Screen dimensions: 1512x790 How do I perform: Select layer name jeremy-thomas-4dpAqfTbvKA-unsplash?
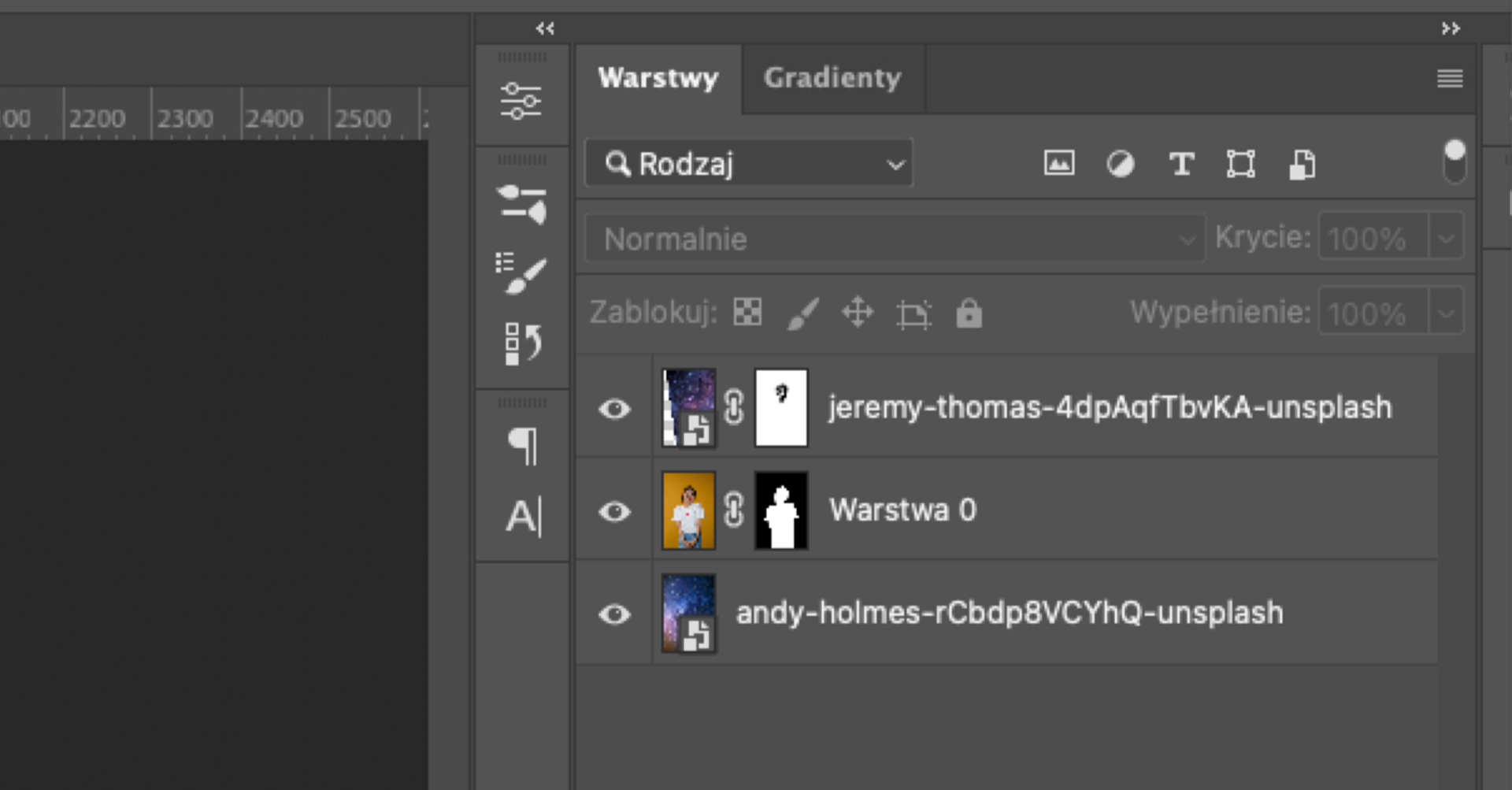(x=1110, y=407)
